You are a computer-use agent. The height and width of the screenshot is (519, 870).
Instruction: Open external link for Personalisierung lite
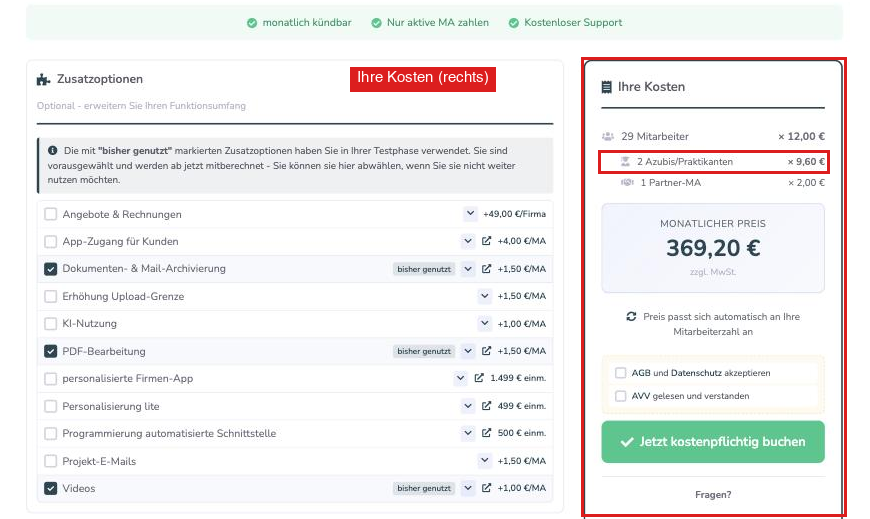click(x=486, y=406)
